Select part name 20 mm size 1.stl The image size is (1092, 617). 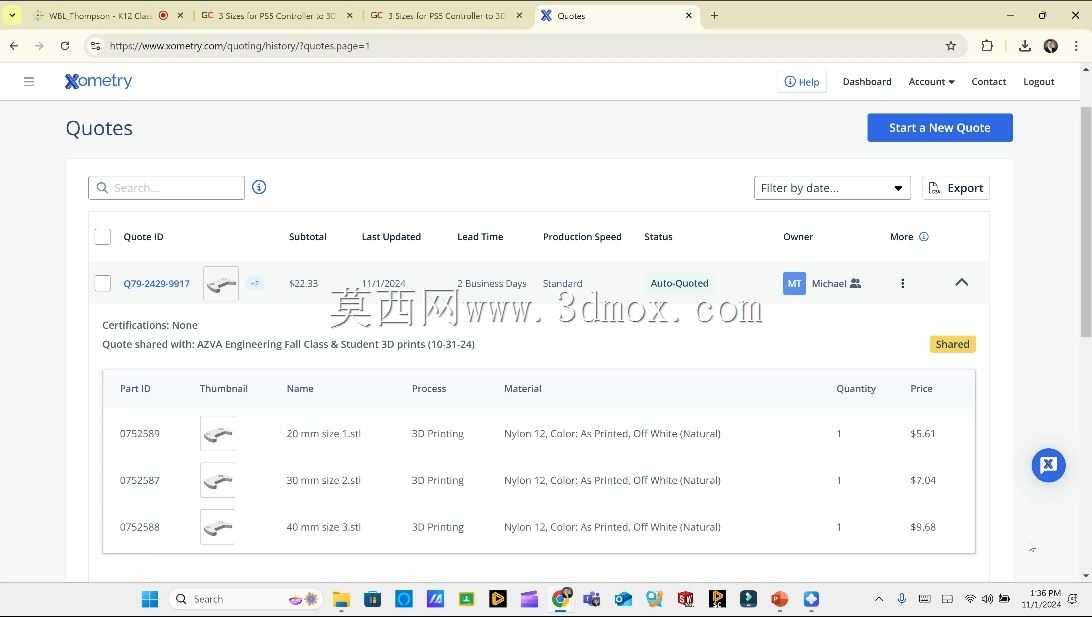tap(323, 433)
